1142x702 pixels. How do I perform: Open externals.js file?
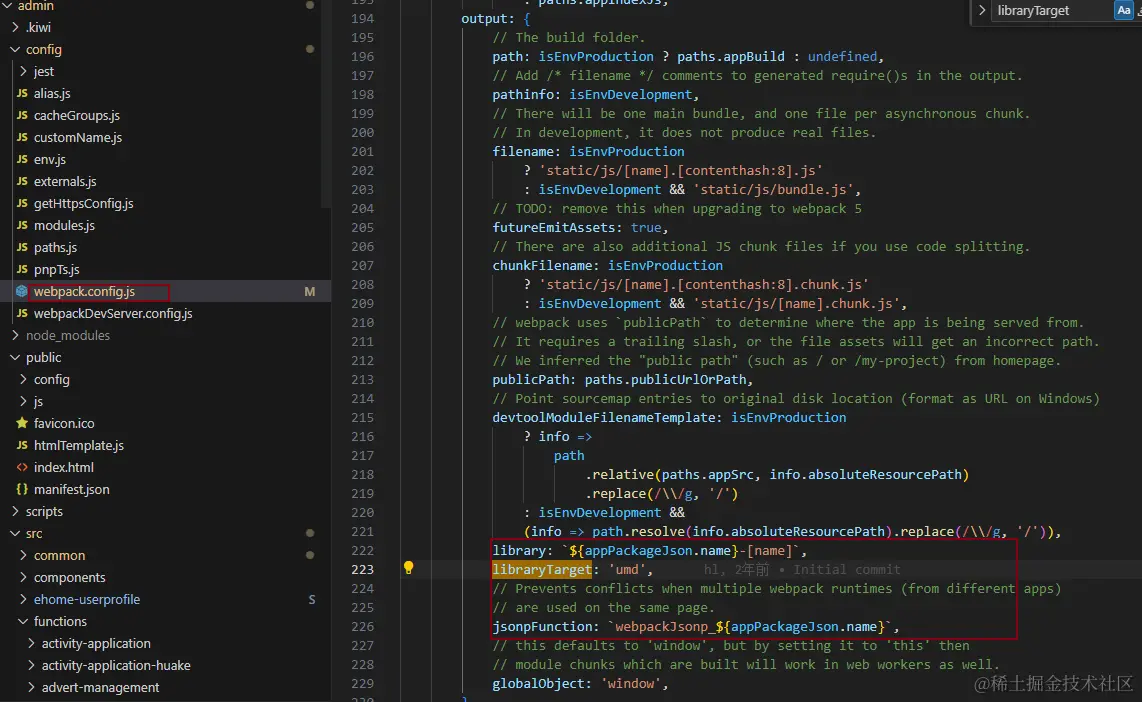[x=65, y=181]
